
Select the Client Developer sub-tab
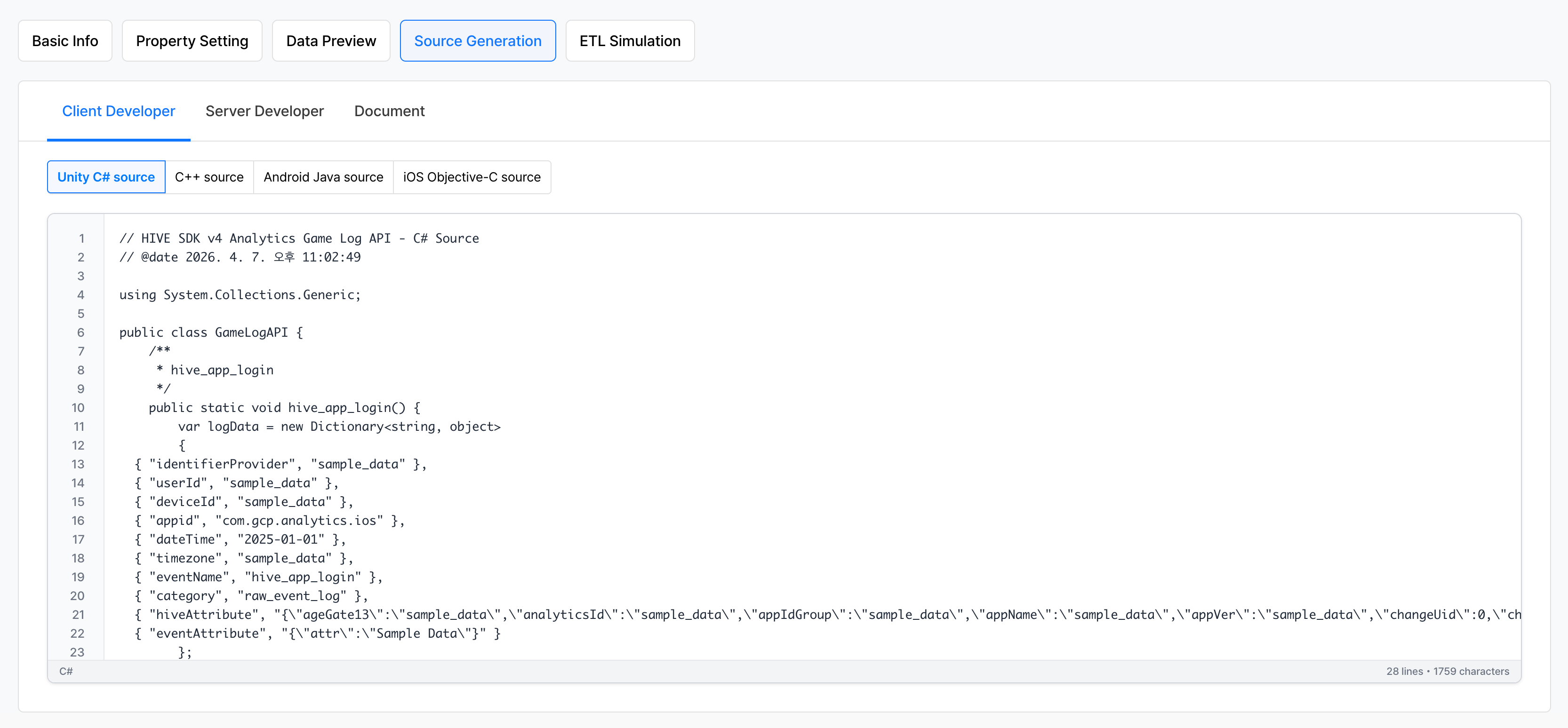click(118, 111)
